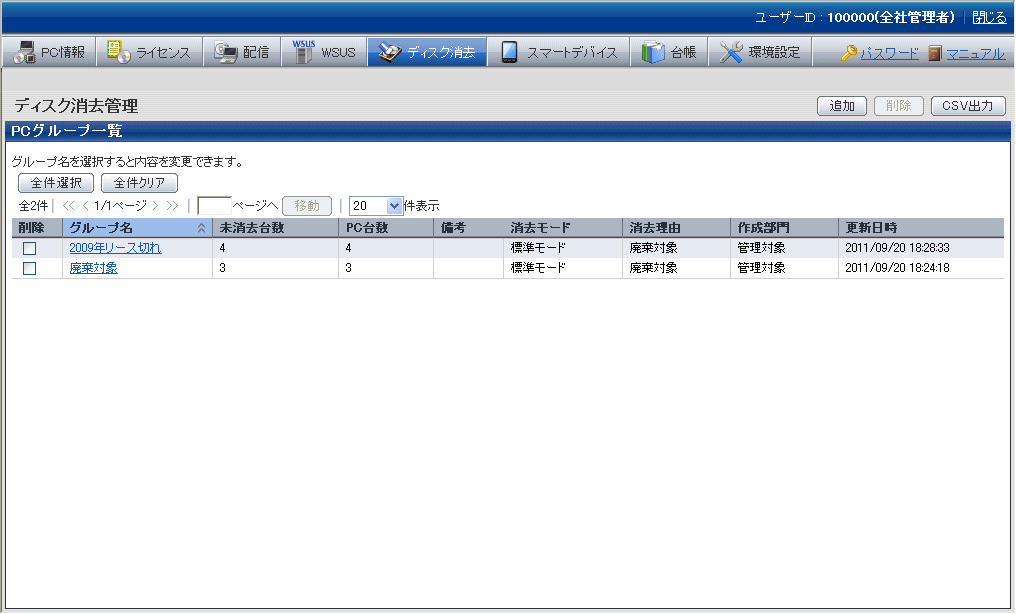Open the マニュアル manual link
Image resolution: width=1016 pixels, height=614 pixels.
(x=975, y=54)
